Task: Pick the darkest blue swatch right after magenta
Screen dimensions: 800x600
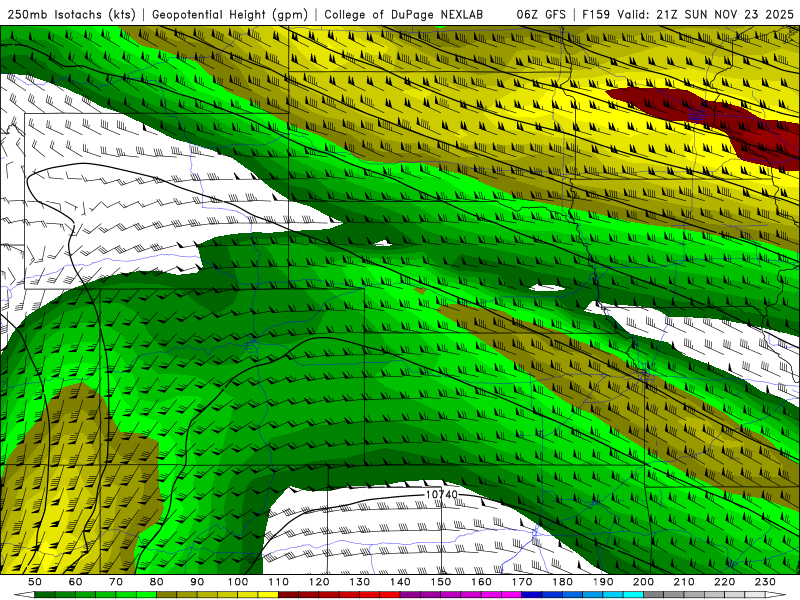Action: point(532,595)
